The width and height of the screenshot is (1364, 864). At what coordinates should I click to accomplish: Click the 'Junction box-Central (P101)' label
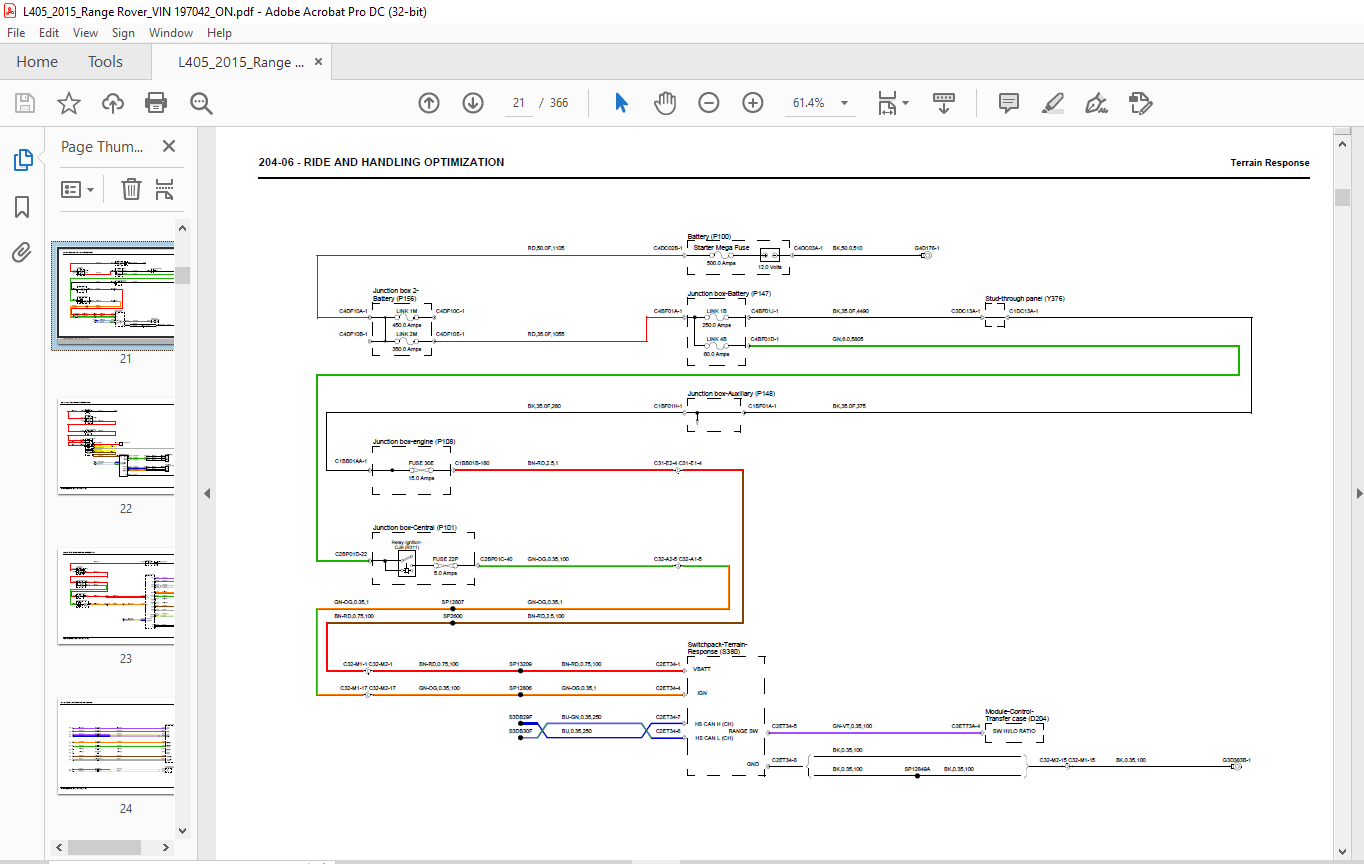(x=415, y=527)
